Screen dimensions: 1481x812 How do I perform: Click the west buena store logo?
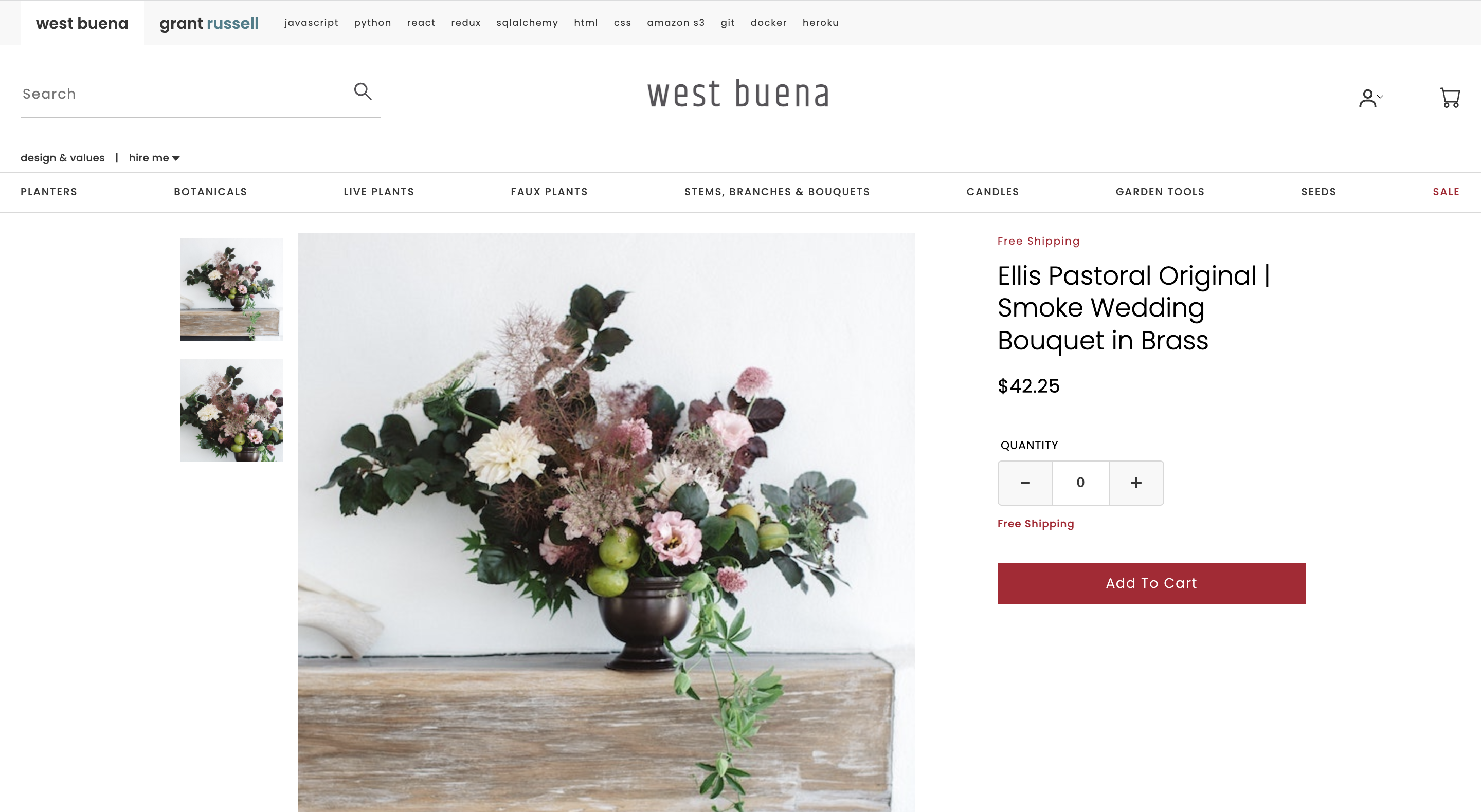[x=739, y=94]
